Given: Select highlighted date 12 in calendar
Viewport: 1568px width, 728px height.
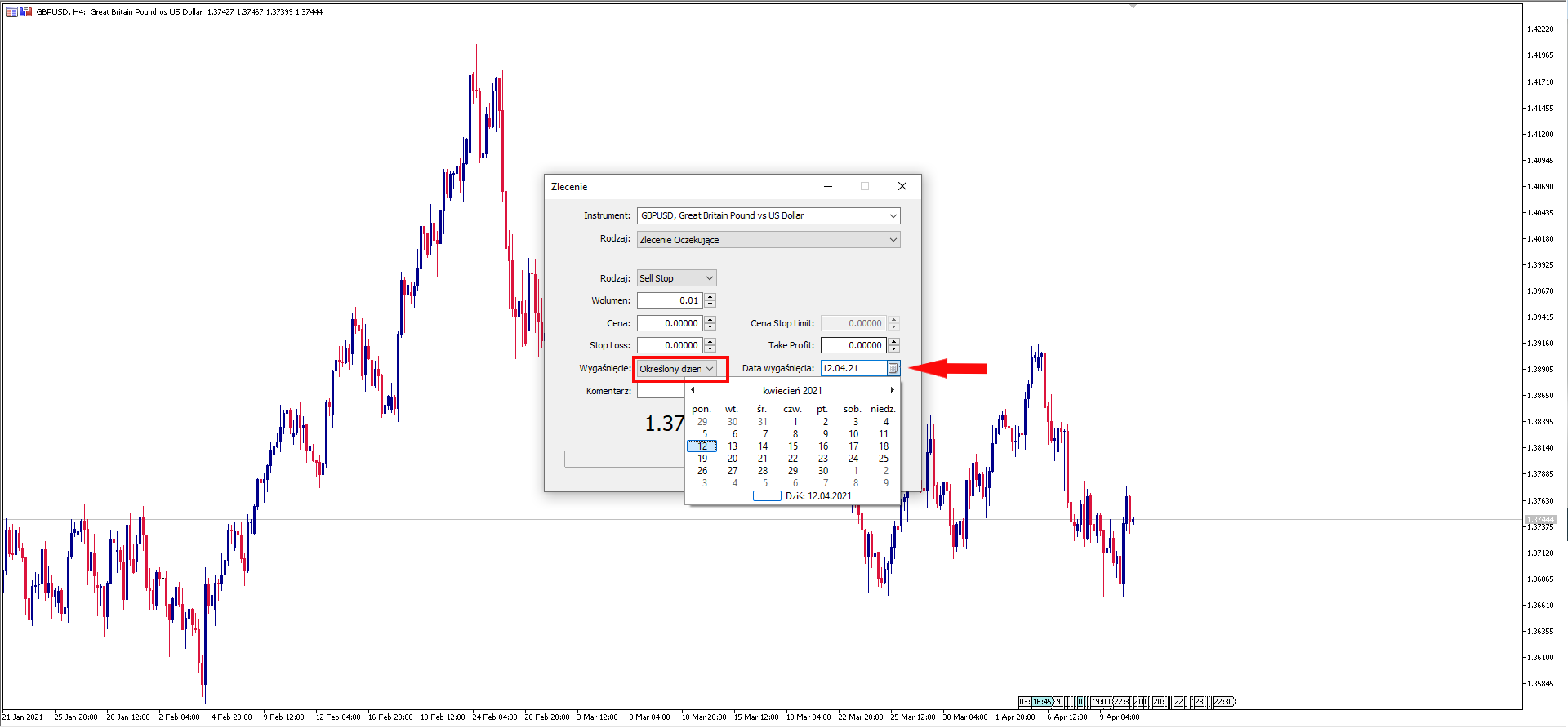Looking at the screenshot, I should coord(702,446).
